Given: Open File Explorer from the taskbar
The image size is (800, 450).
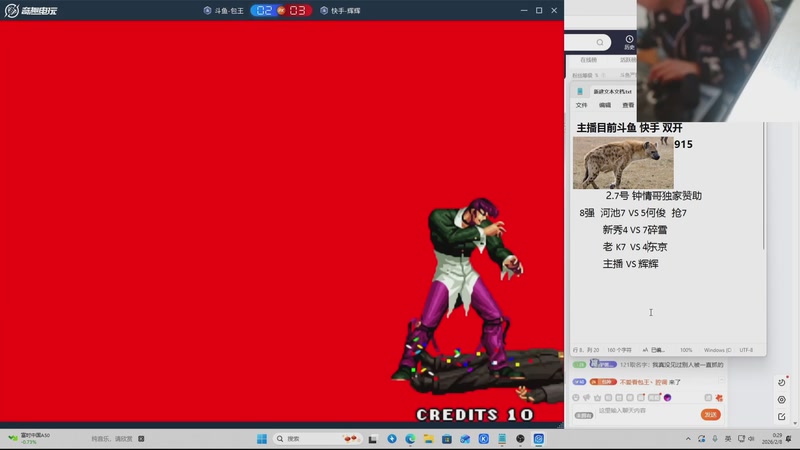Looking at the screenshot, I should 429,439.
